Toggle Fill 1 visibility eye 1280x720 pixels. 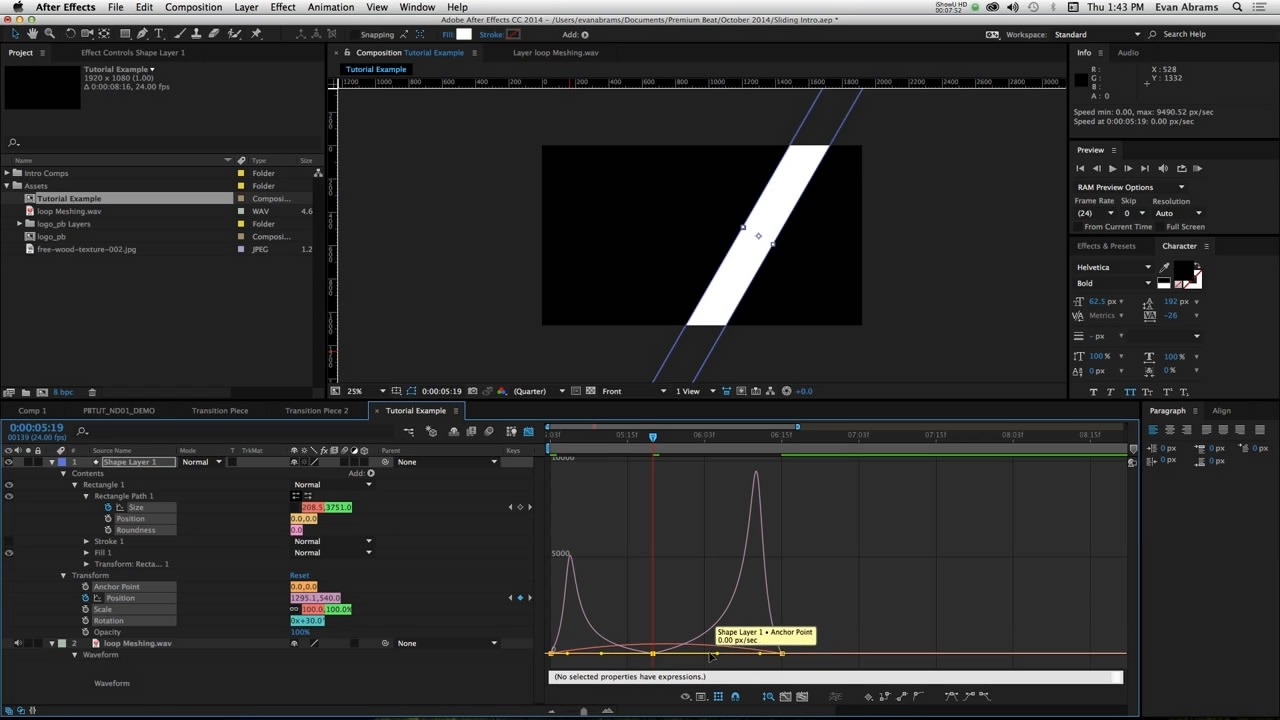9,552
